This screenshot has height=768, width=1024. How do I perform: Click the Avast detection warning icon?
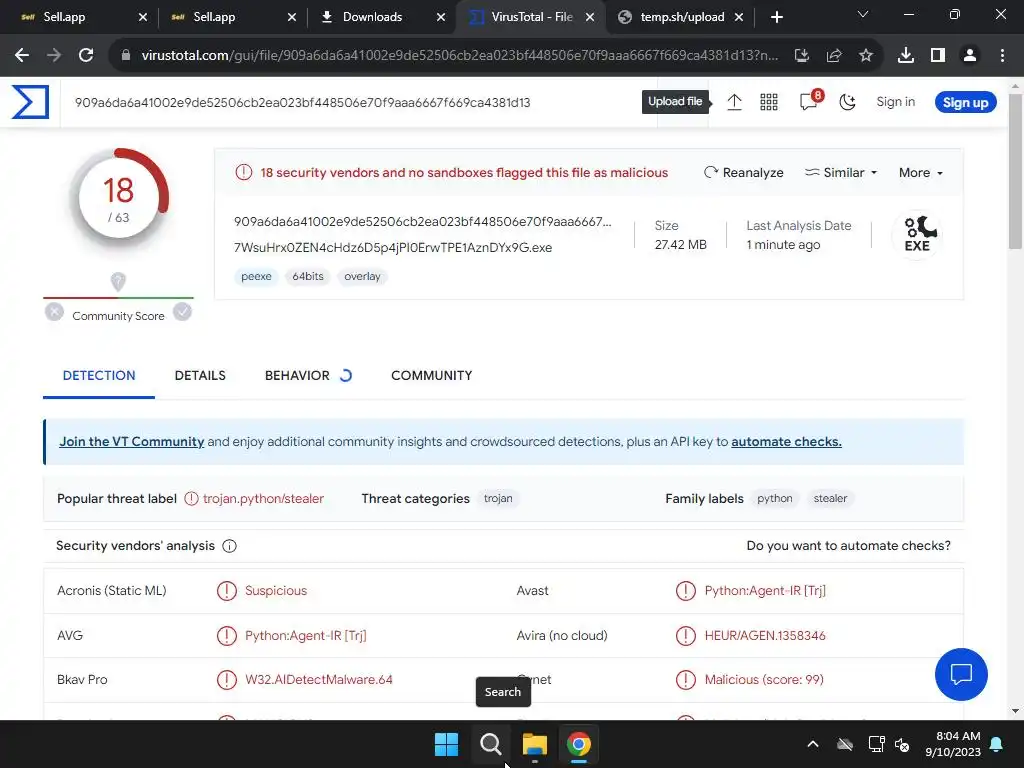[686, 590]
